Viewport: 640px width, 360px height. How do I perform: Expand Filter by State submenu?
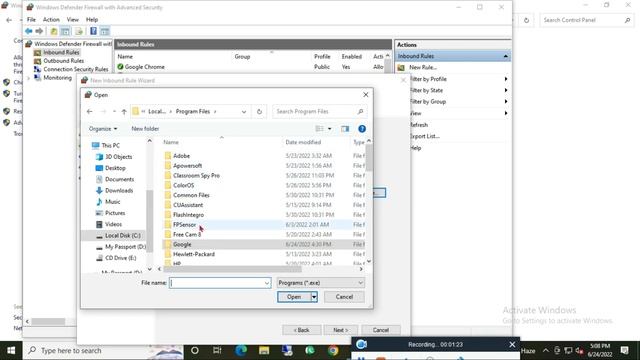tap(505, 90)
